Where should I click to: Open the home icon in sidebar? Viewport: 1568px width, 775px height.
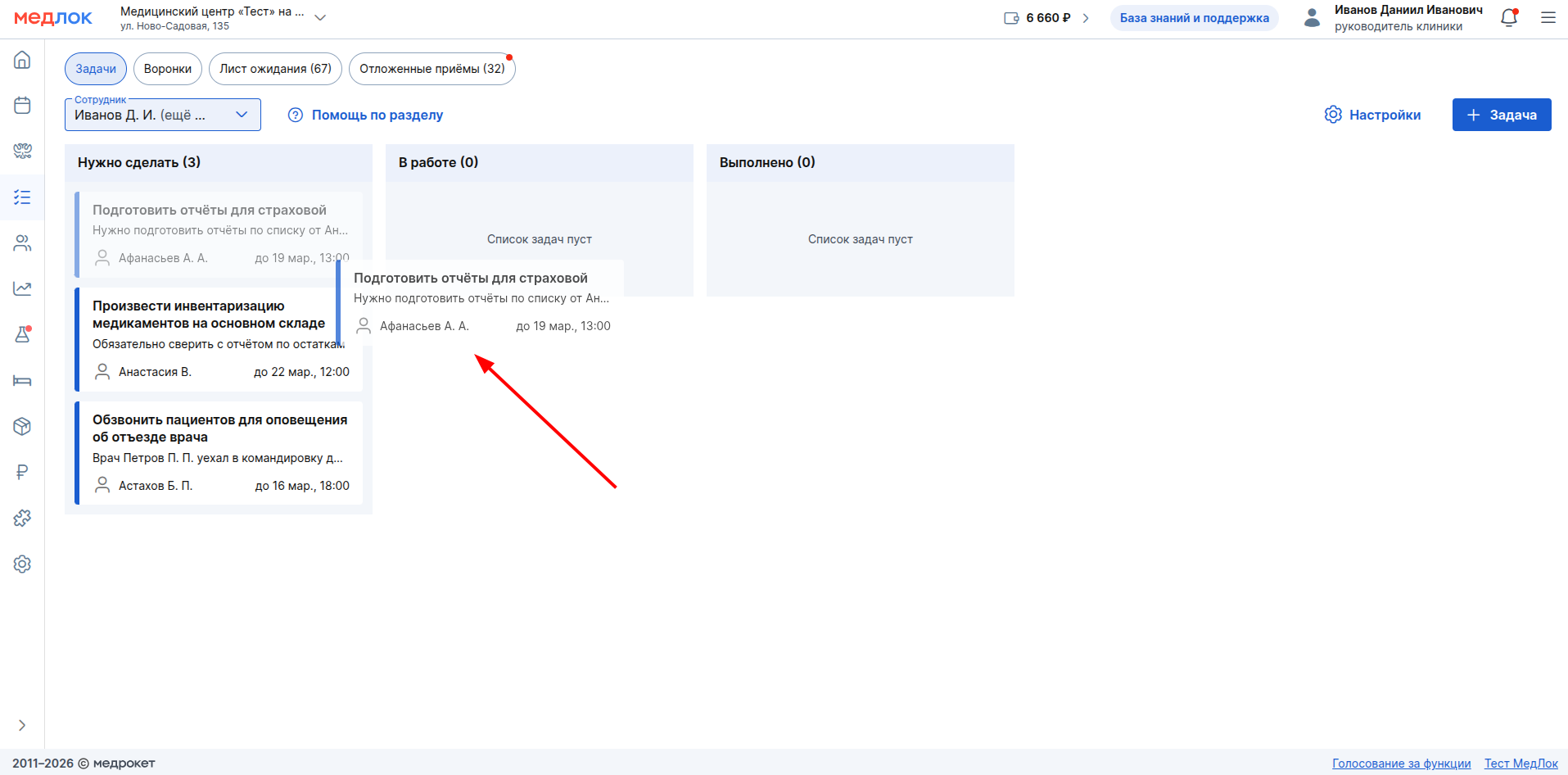(x=22, y=60)
